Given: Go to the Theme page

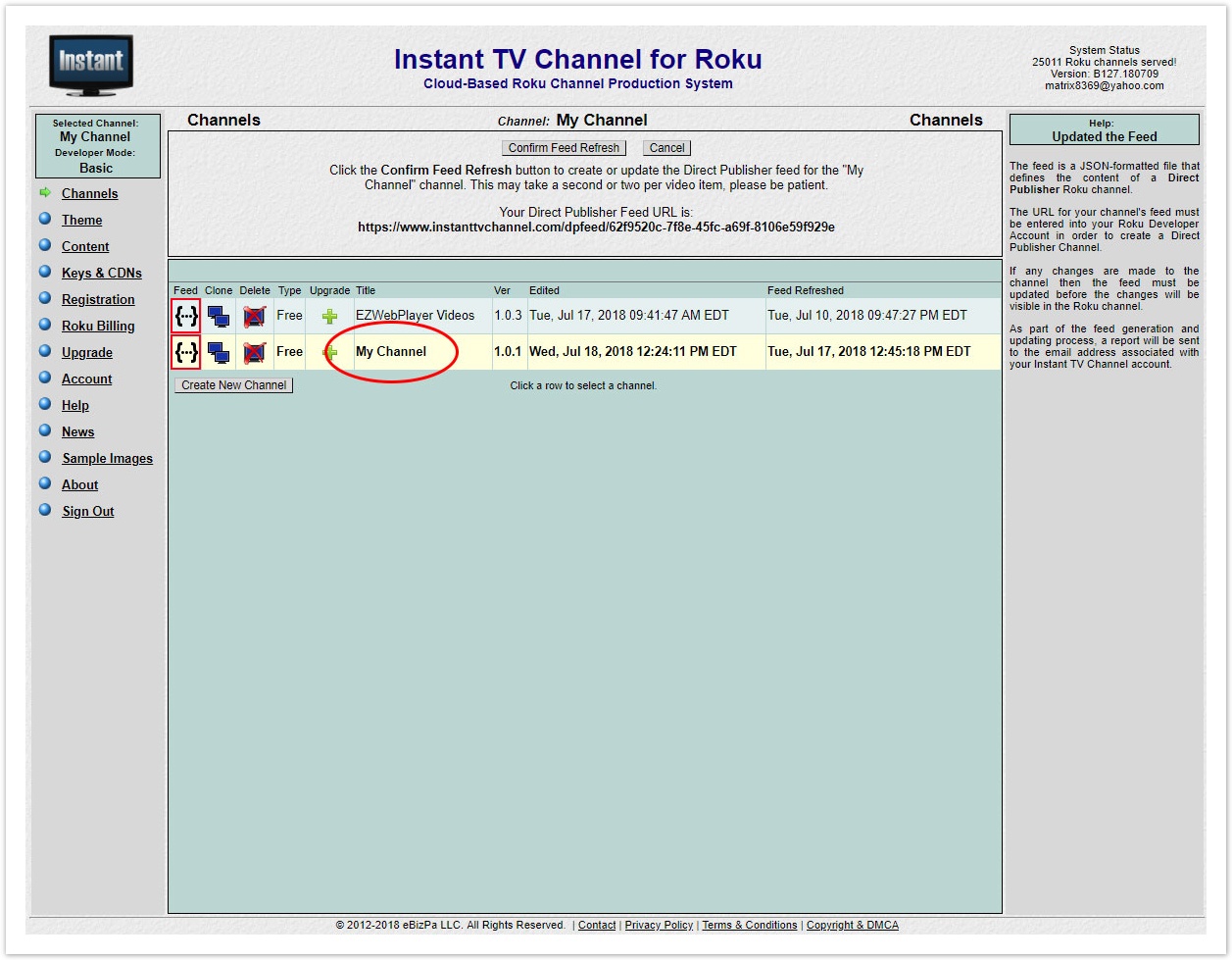Looking at the screenshot, I should (x=82, y=221).
